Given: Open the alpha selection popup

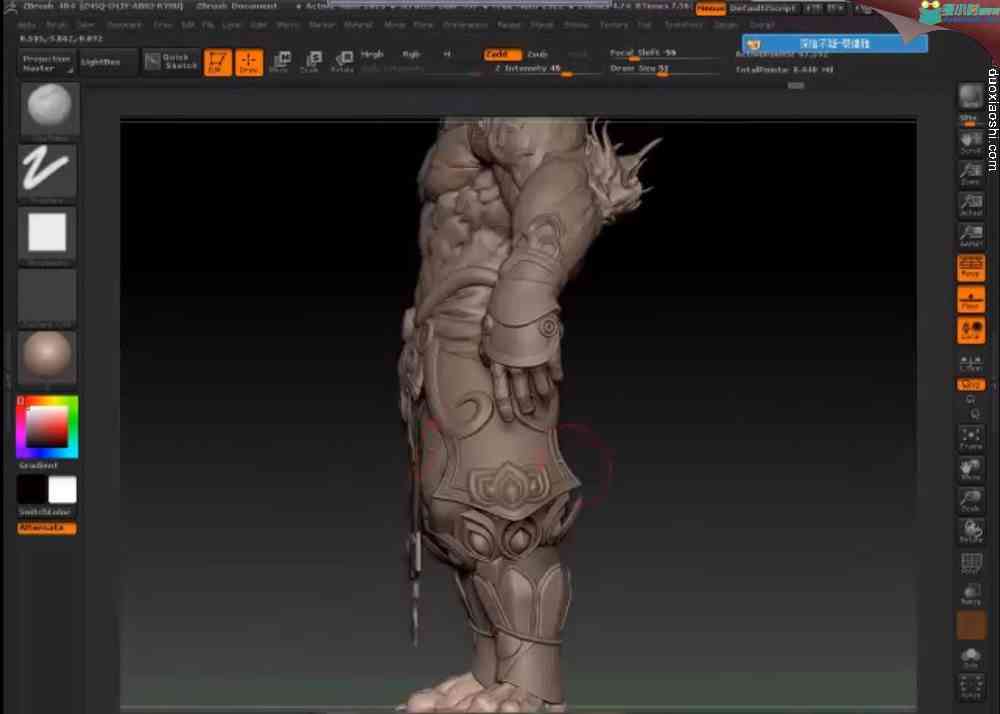Looking at the screenshot, I should point(47,233).
